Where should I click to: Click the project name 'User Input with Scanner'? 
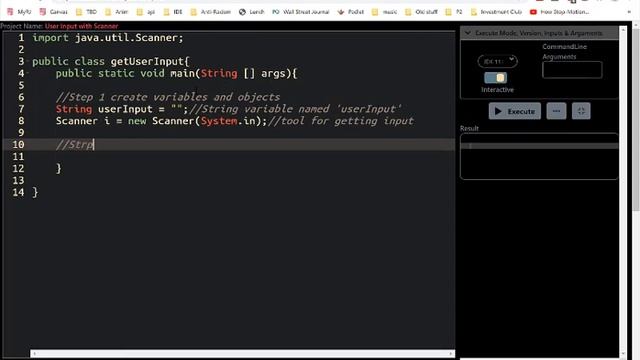point(81,26)
